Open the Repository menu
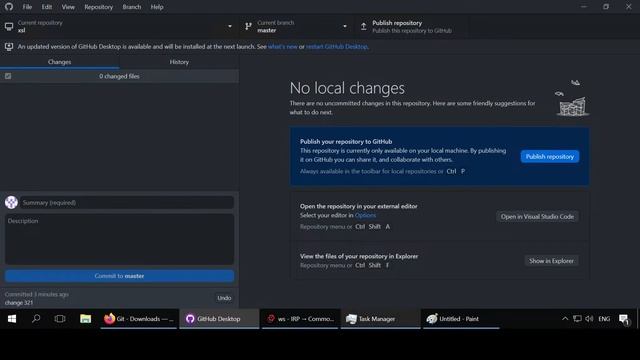This screenshot has width=640, height=360. 98,7
